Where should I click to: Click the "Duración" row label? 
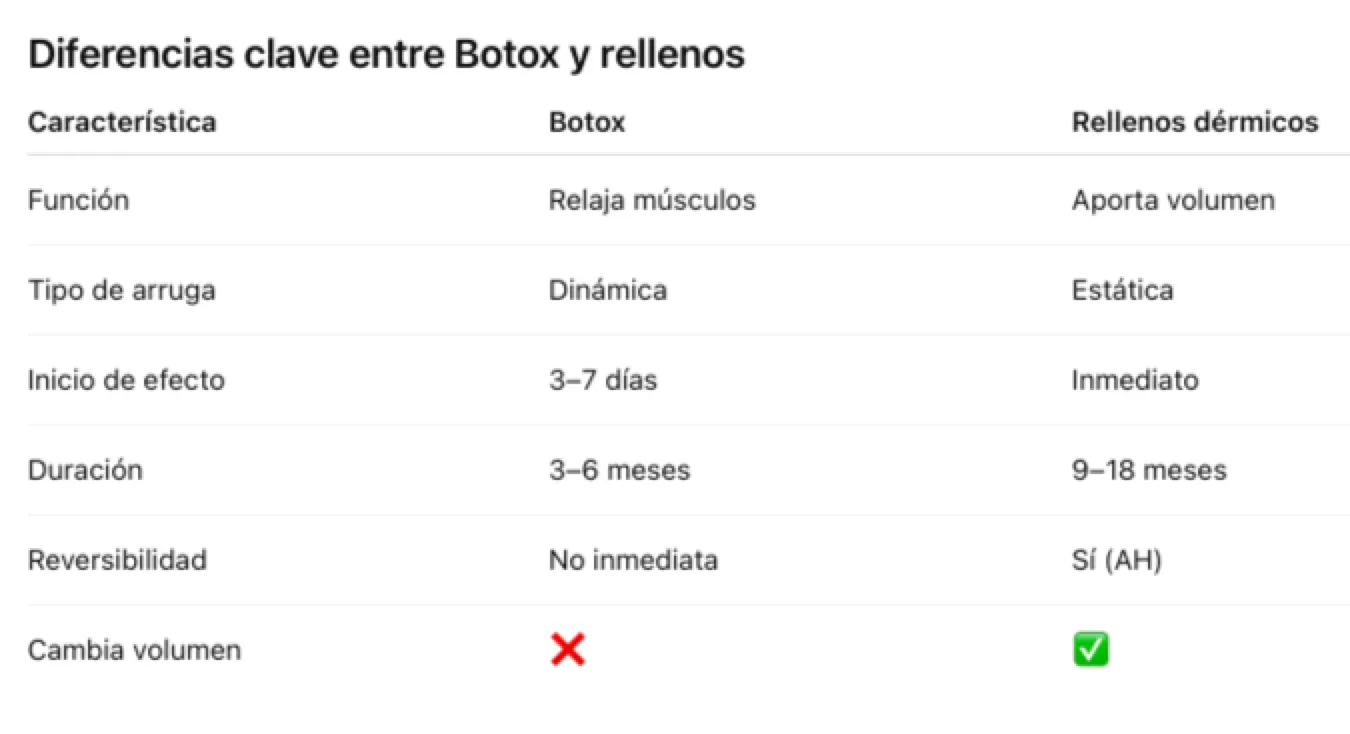pos(85,470)
